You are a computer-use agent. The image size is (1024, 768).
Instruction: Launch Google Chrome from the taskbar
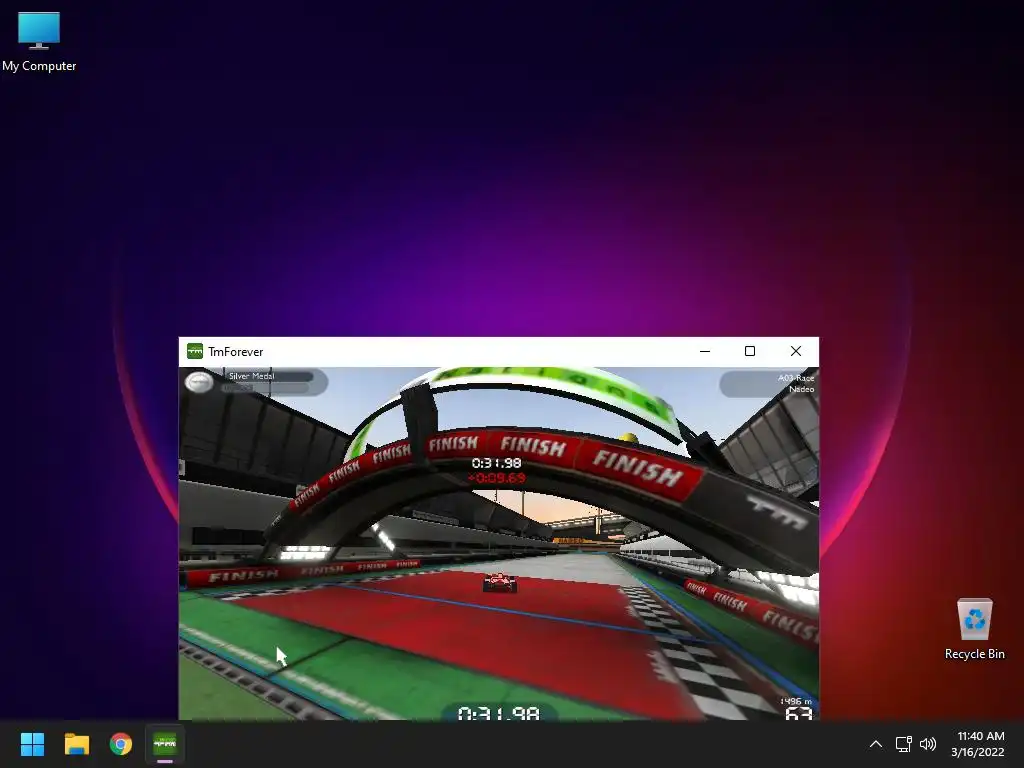121,744
